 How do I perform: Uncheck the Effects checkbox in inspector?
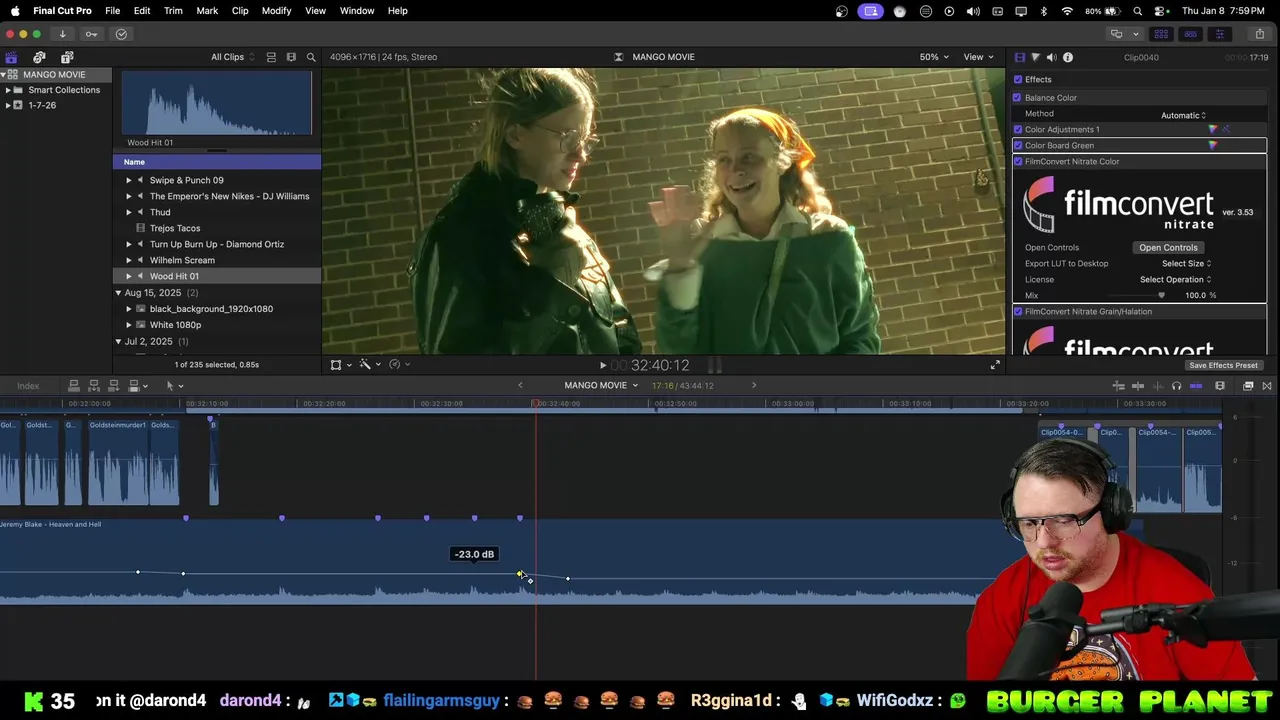(1018, 80)
